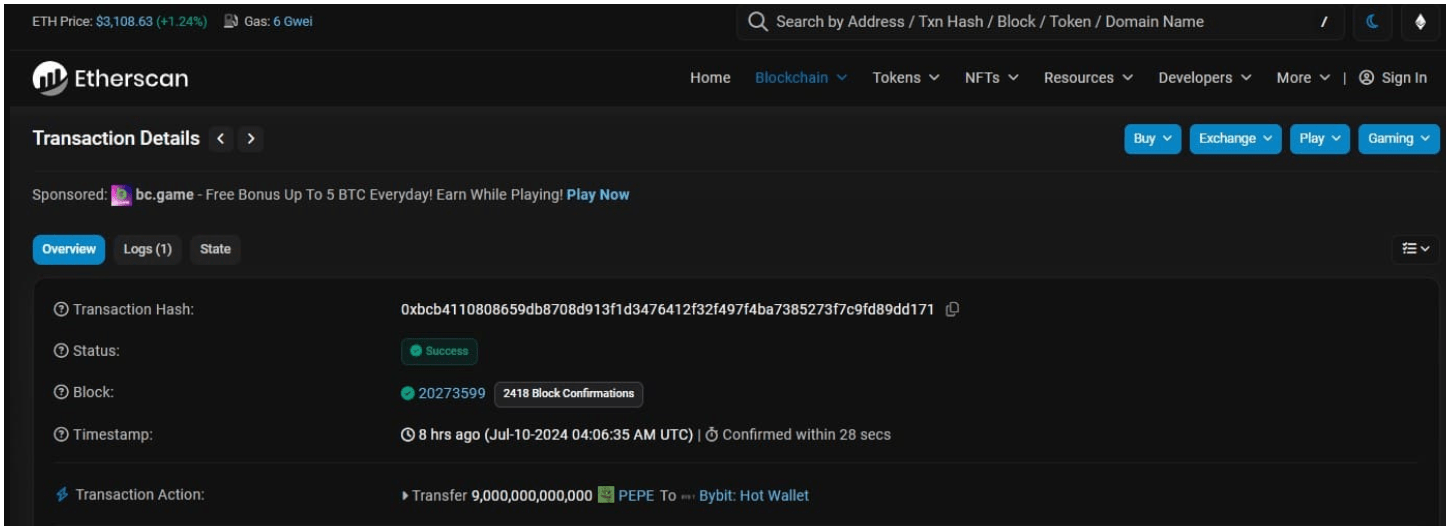
Task: Open block 20273599
Action: (x=452, y=393)
